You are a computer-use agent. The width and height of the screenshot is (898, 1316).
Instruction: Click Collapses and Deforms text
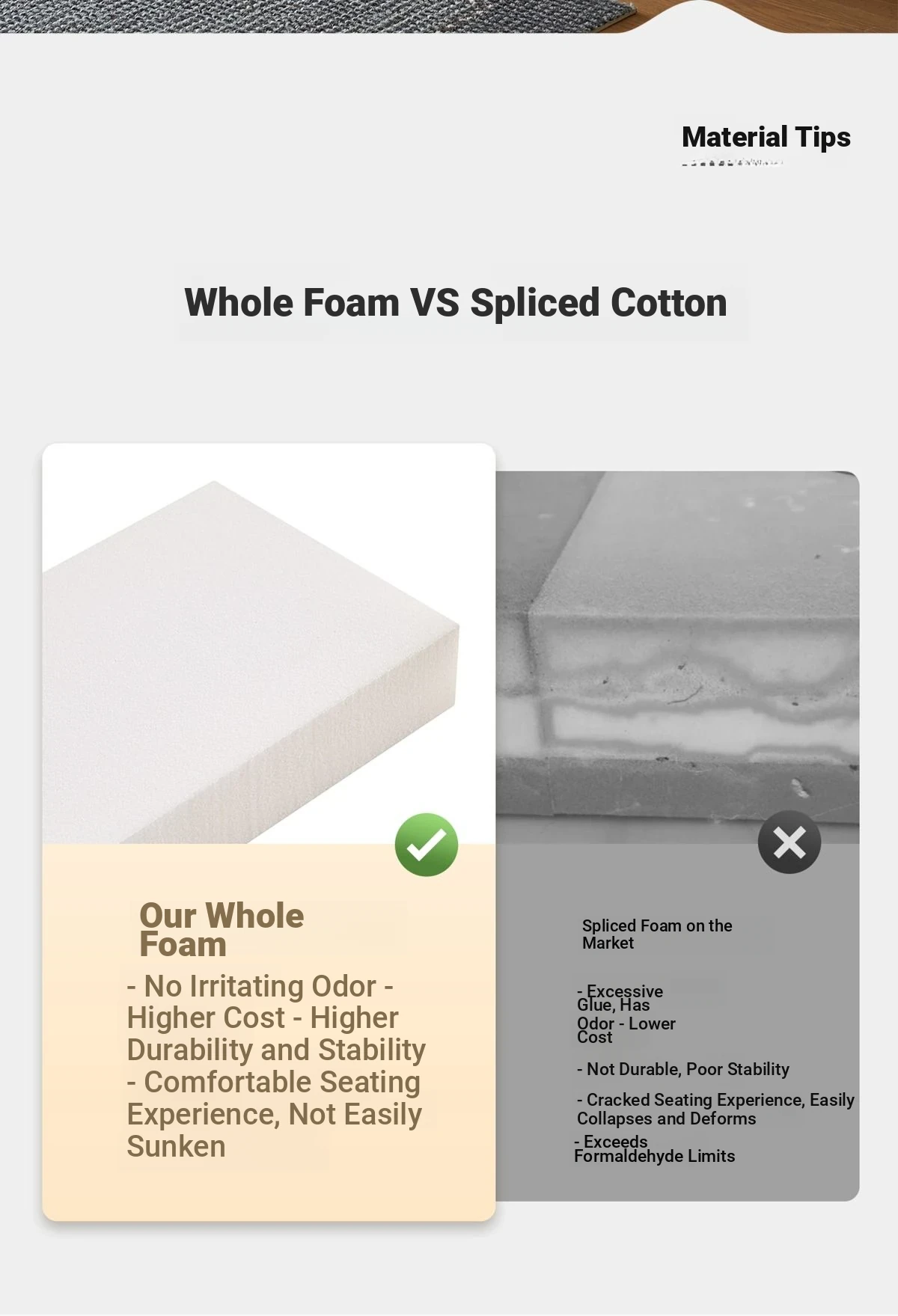click(667, 1118)
